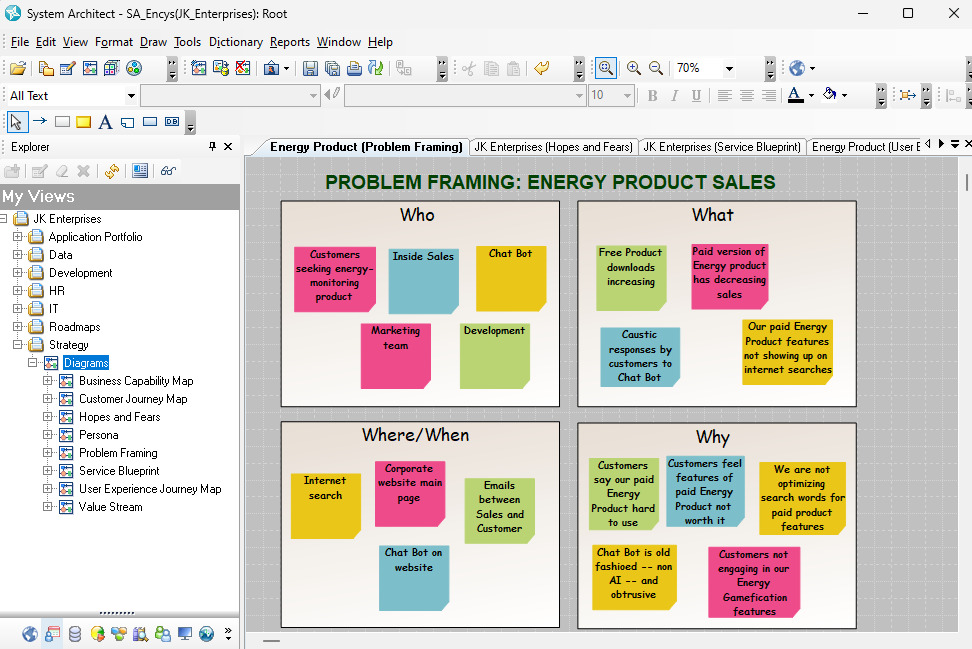Open the diagram tabs list dropdown arrow

955,144
